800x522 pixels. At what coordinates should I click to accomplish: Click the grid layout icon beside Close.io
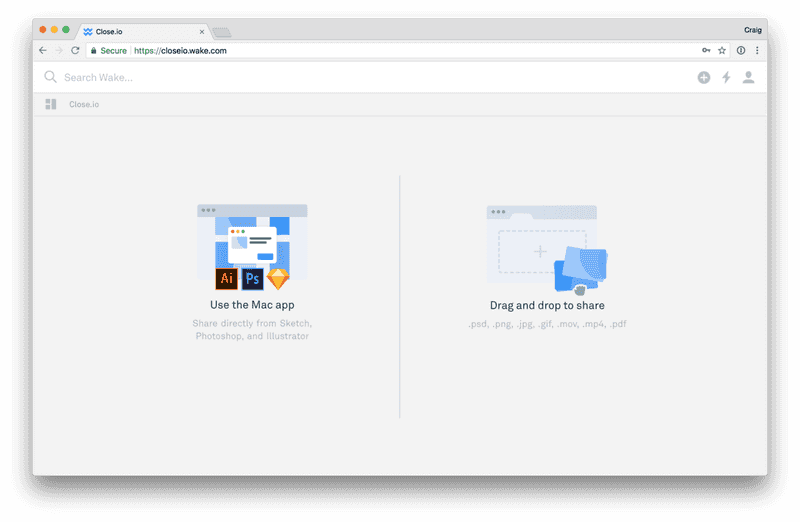point(51,104)
